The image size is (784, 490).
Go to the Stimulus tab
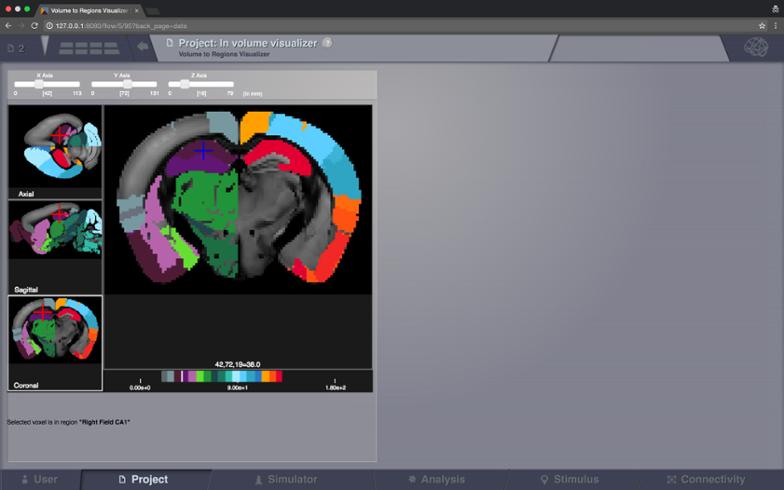click(x=569, y=479)
